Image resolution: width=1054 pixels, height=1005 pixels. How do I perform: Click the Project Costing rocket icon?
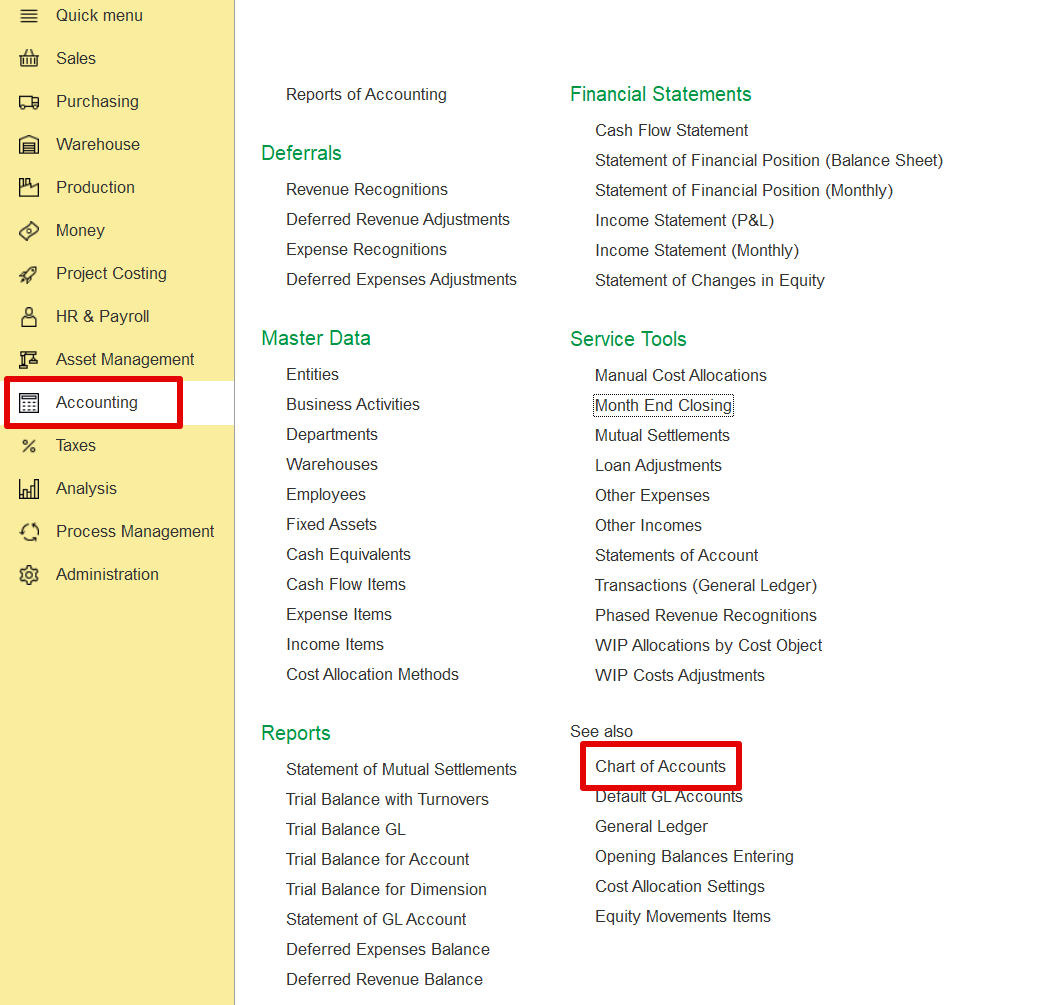pos(29,274)
